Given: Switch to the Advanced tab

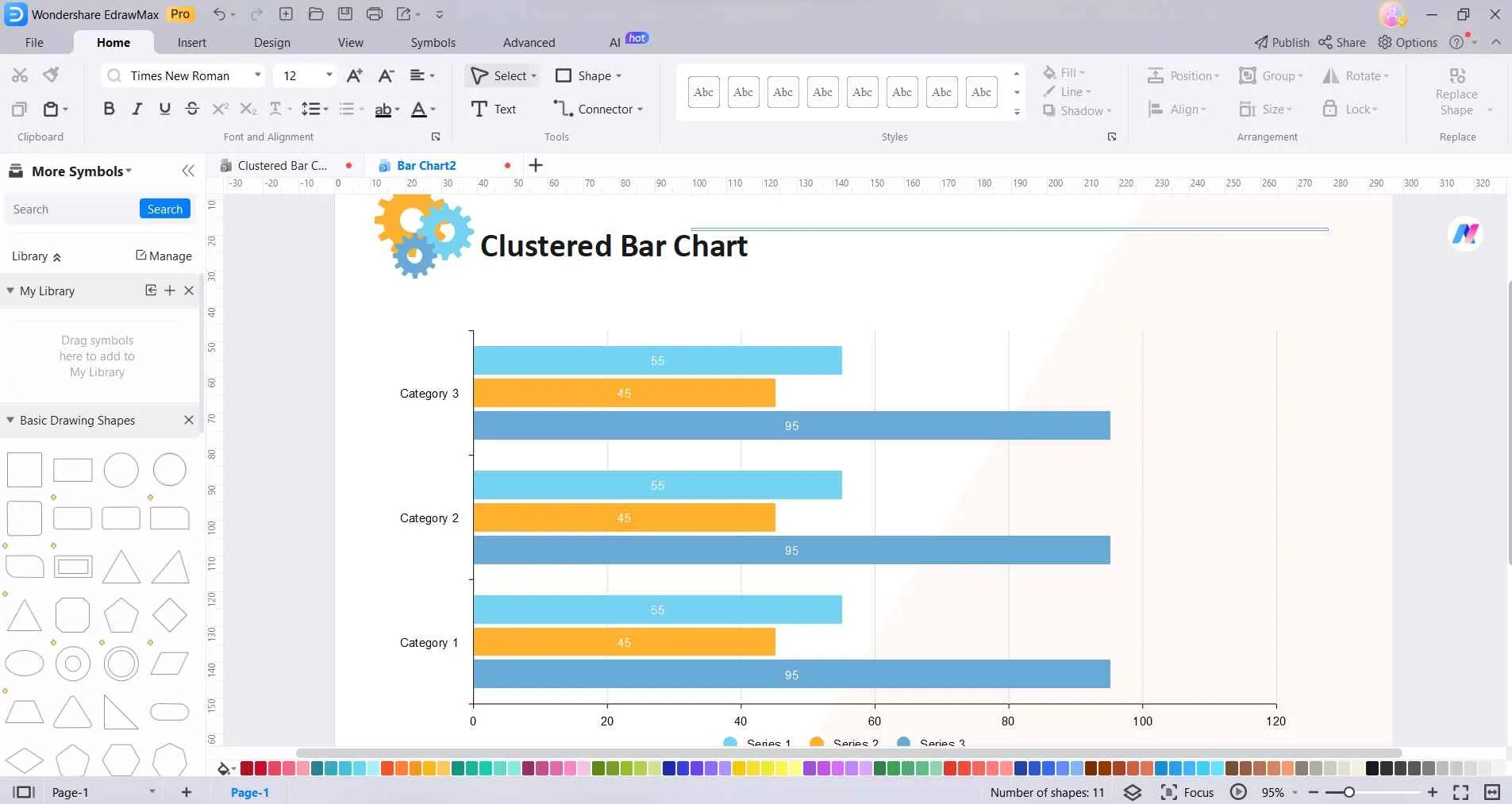Looking at the screenshot, I should point(529,42).
